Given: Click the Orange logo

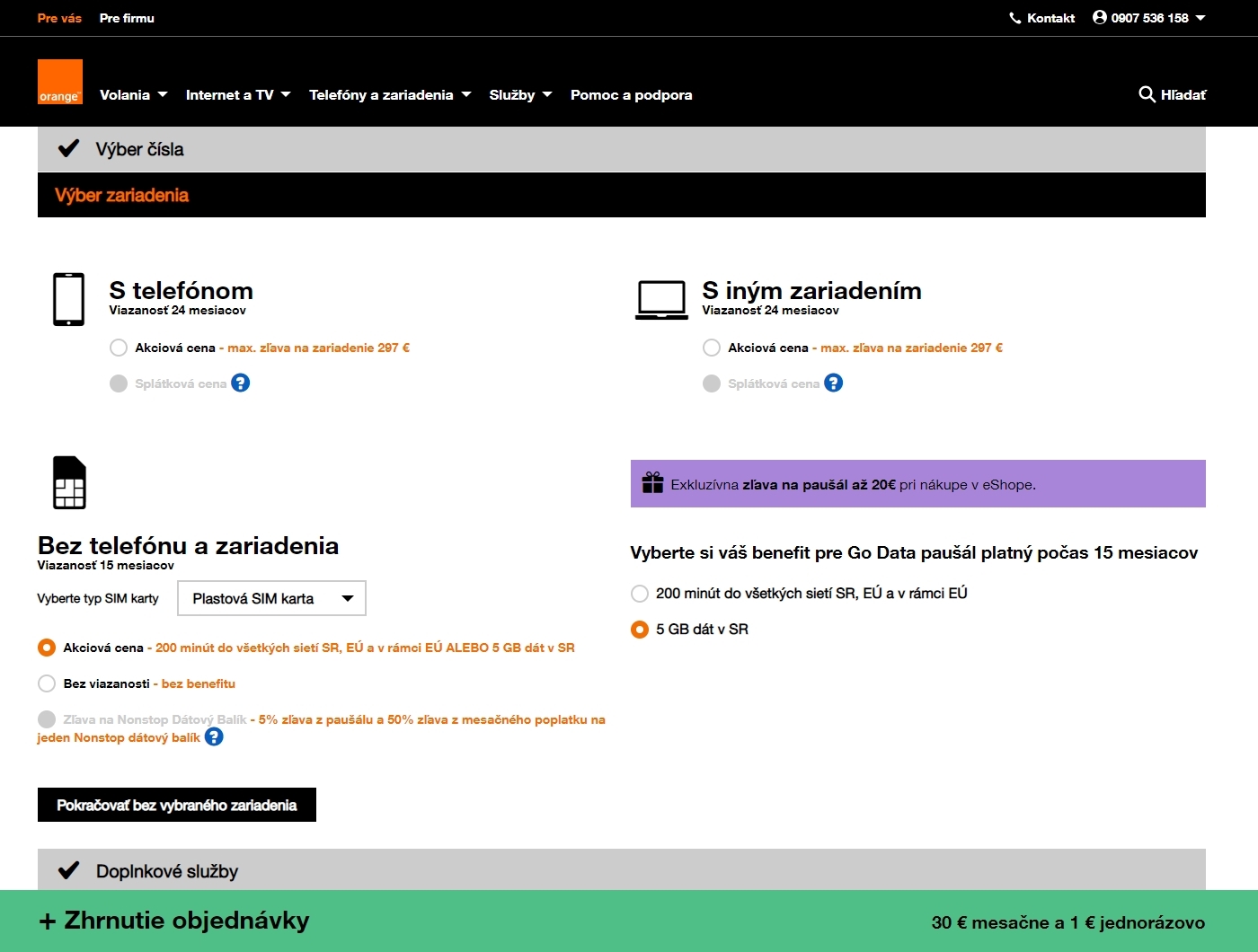Looking at the screenshot, I should click(60, 82).
